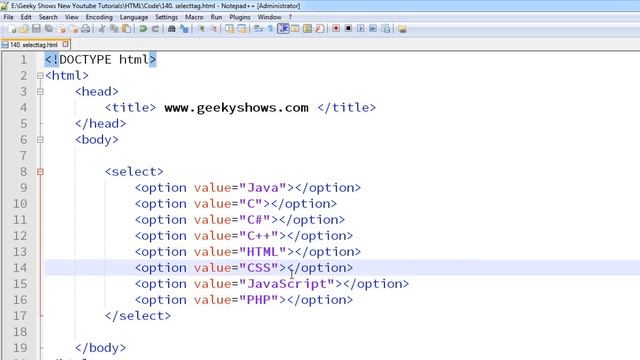Start macro recording with the red record icon
This screenshot has height=360, width=640.
pyautogui.click(x=336, y=29)
